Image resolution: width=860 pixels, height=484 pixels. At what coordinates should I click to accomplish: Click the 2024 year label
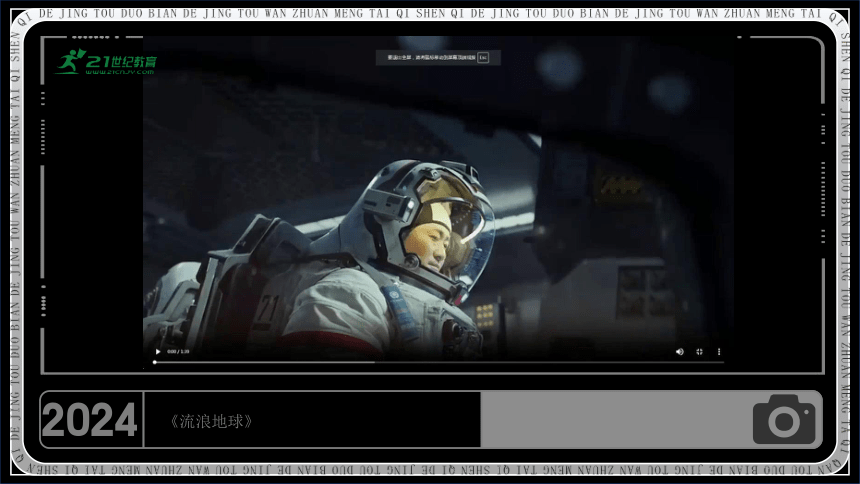[89, 420]
